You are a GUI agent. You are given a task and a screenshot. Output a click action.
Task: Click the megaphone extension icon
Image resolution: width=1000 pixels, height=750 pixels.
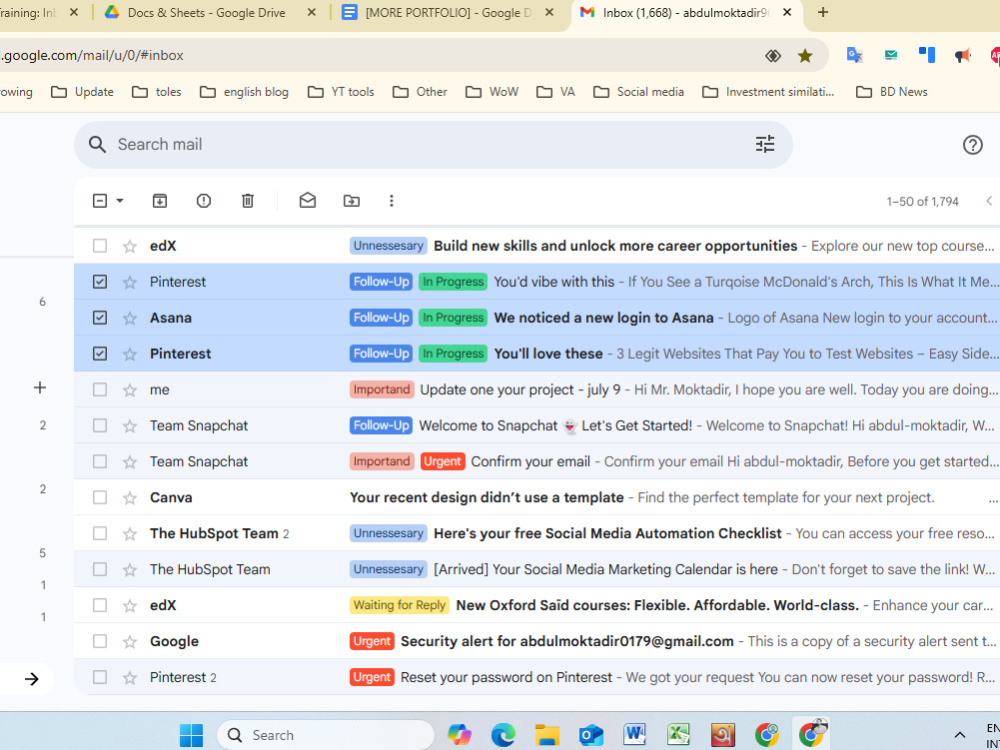(x=962, y=55)
